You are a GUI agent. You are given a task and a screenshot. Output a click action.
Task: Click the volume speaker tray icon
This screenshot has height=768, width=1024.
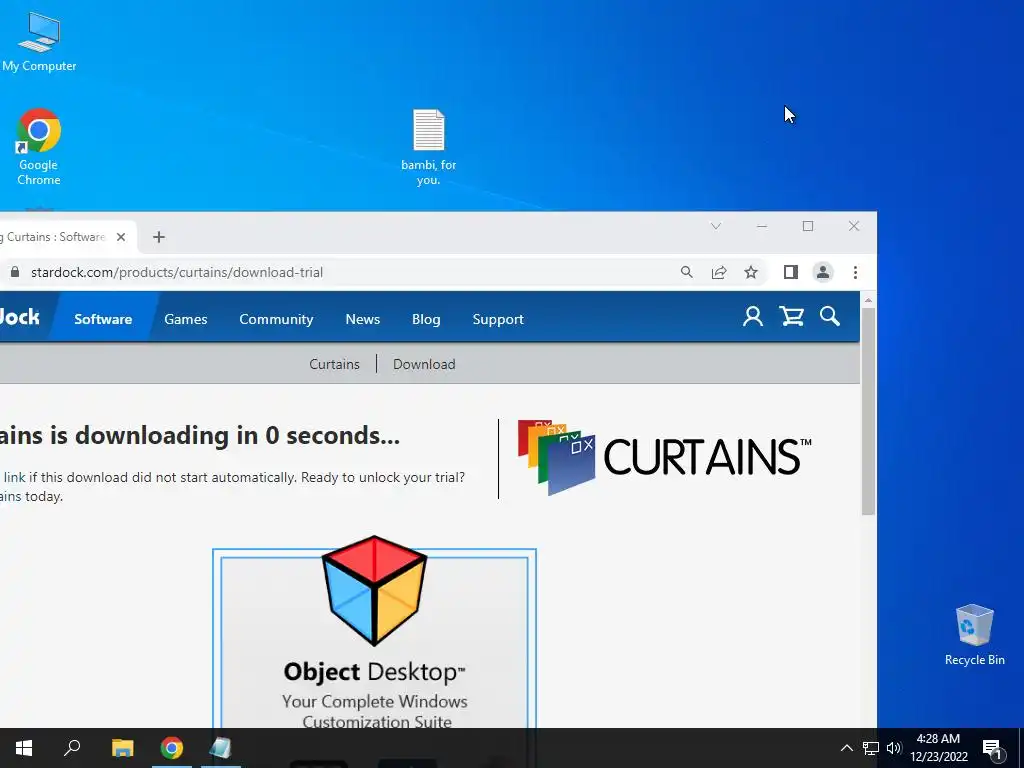[x=894, y=748]
